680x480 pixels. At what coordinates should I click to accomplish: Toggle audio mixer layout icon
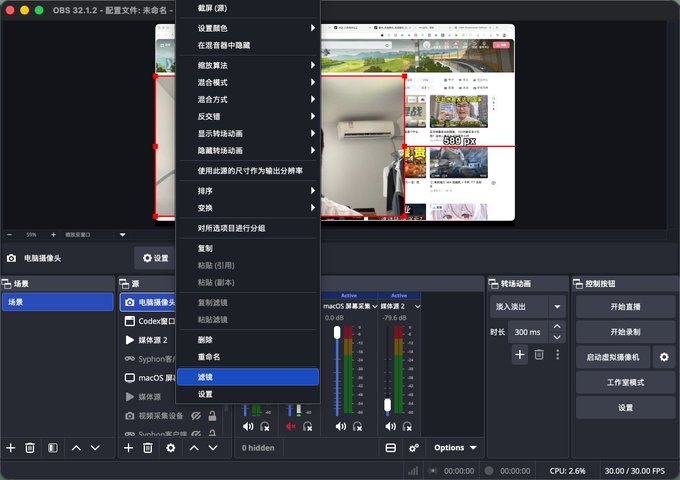click(x=390, y=447)
